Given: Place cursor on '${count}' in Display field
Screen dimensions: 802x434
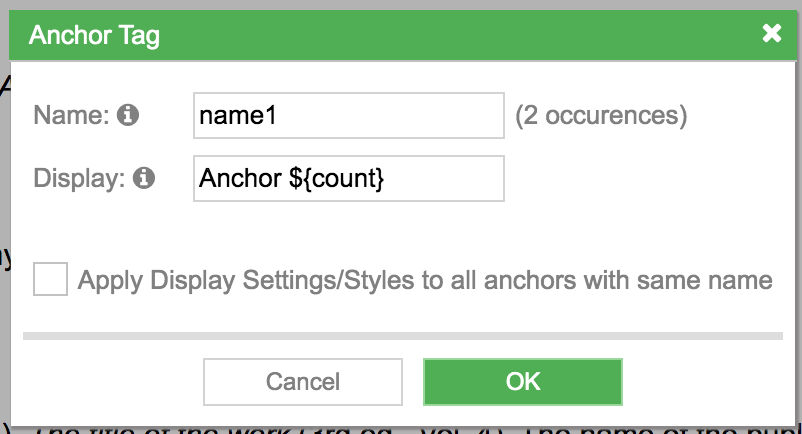Looking at the screenshot, I should (336, 179).
